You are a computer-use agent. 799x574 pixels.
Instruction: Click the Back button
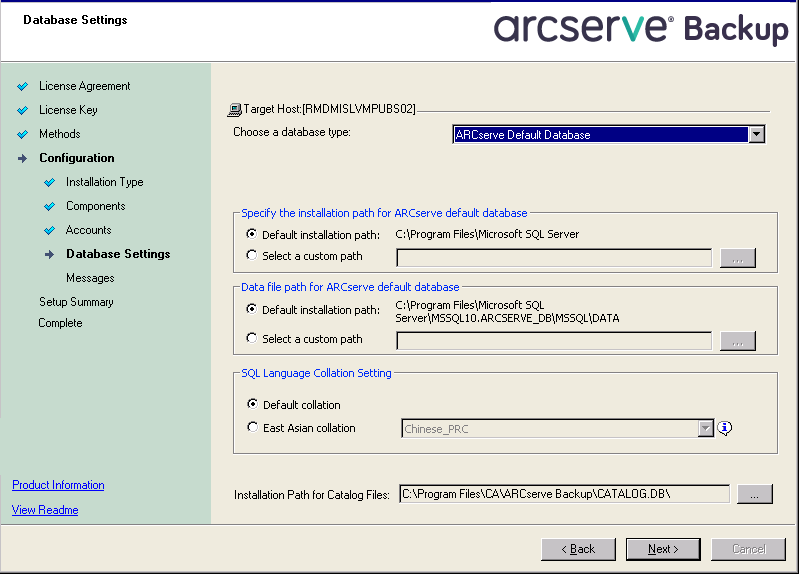578,549
